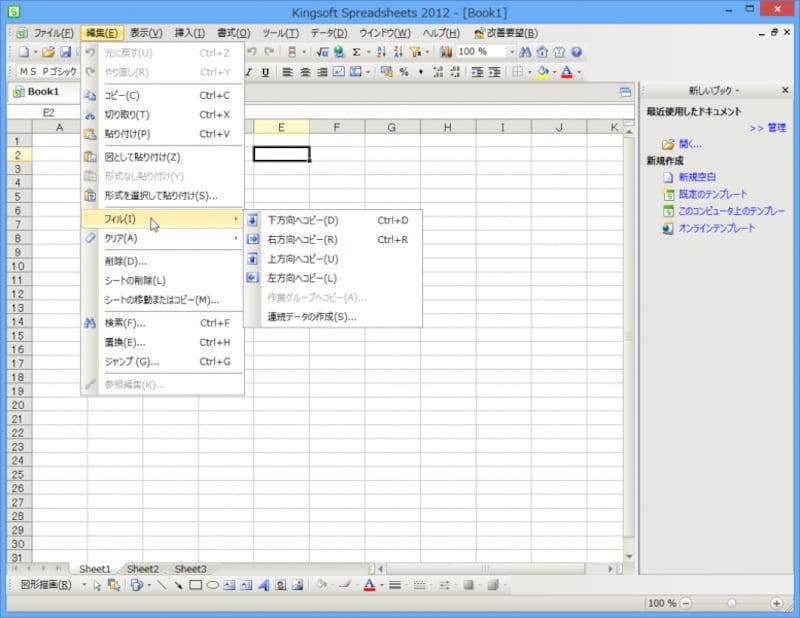Select the ascending sort icon
This screenshot has height=618, width=800.
pyautogui.click(x=379, y=52)
